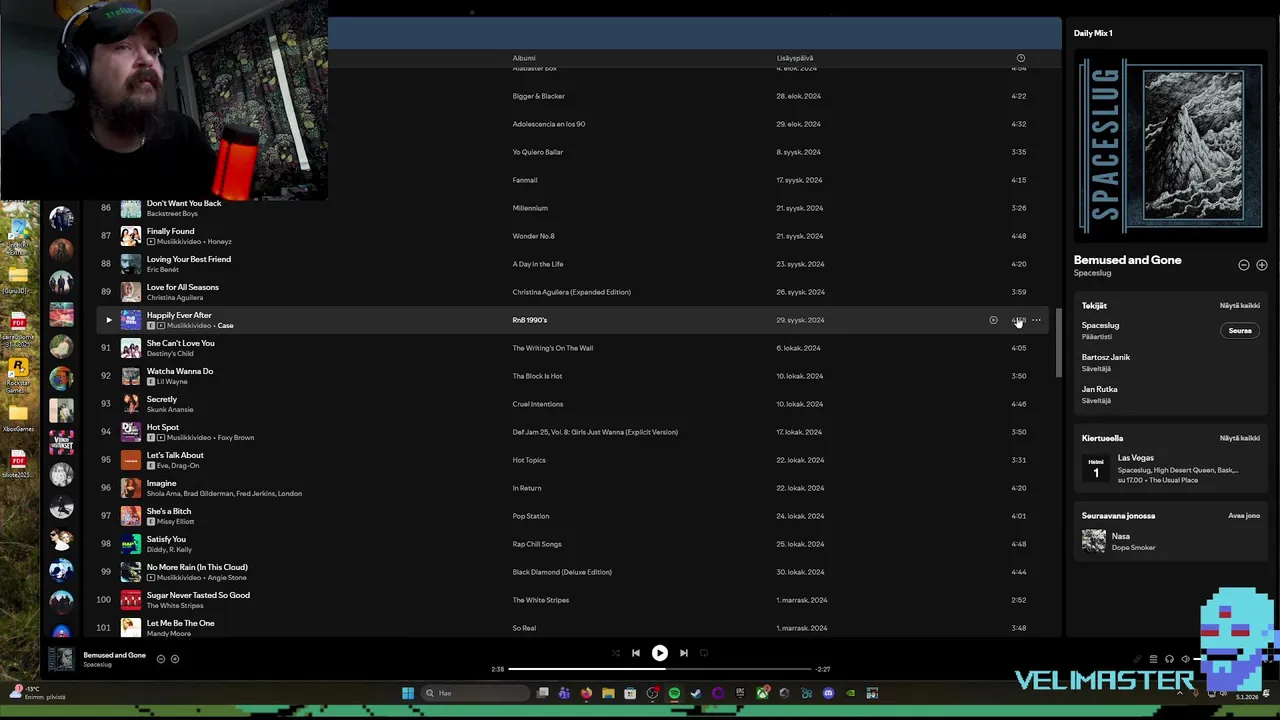Screen dimensions: 1280x720
Task: Open File Explorer from the taskbar
Action: pyautogui.click(x=608, y=693)
